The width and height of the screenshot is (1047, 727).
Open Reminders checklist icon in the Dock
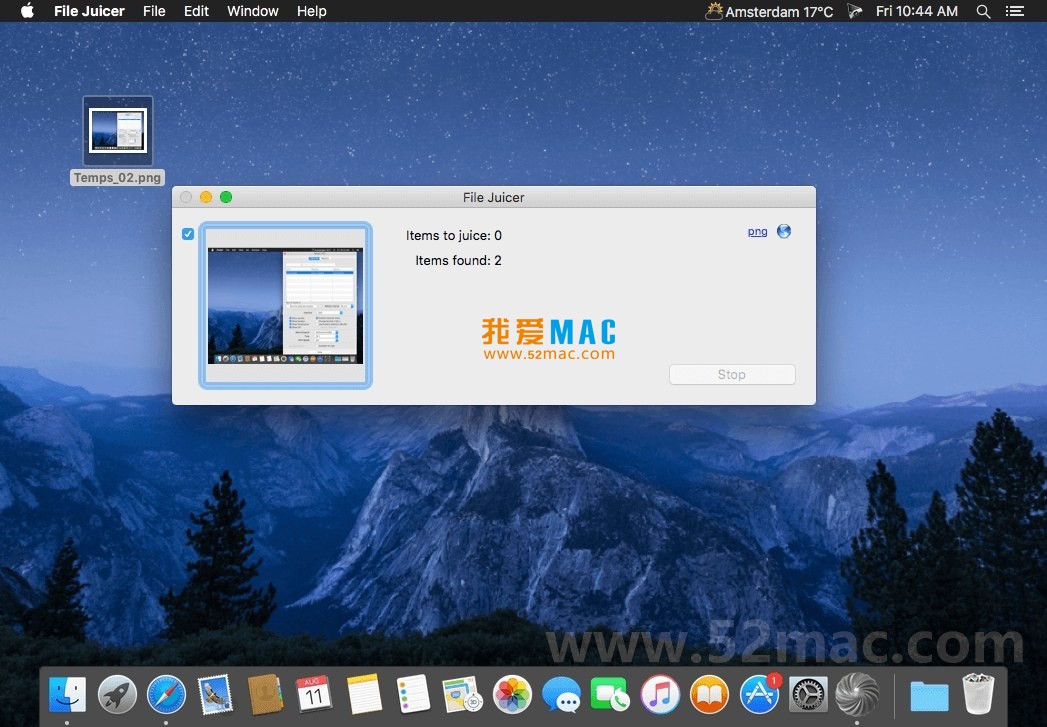pos(413,694)
